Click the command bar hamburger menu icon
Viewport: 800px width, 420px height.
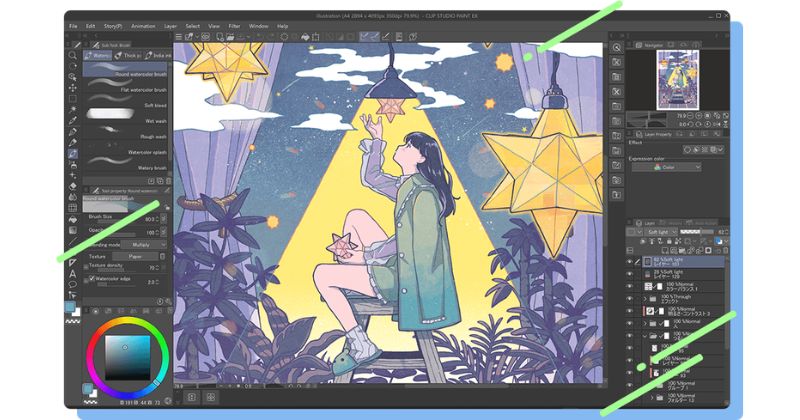point(179,37)
